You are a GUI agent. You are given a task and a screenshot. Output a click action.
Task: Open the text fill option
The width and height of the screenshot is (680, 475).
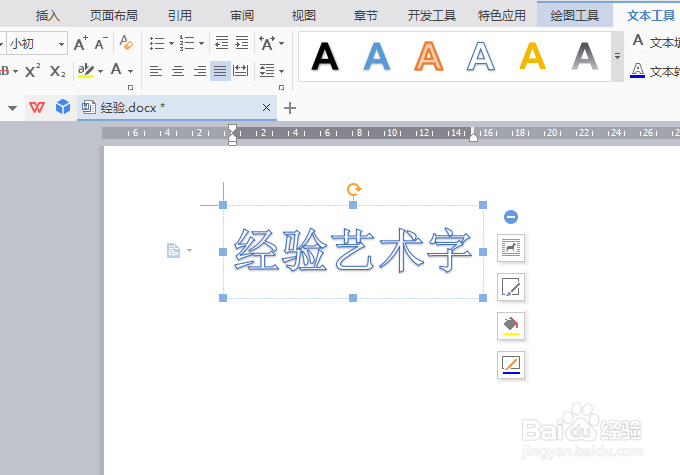pyautogui.click(x=655, y=42)
